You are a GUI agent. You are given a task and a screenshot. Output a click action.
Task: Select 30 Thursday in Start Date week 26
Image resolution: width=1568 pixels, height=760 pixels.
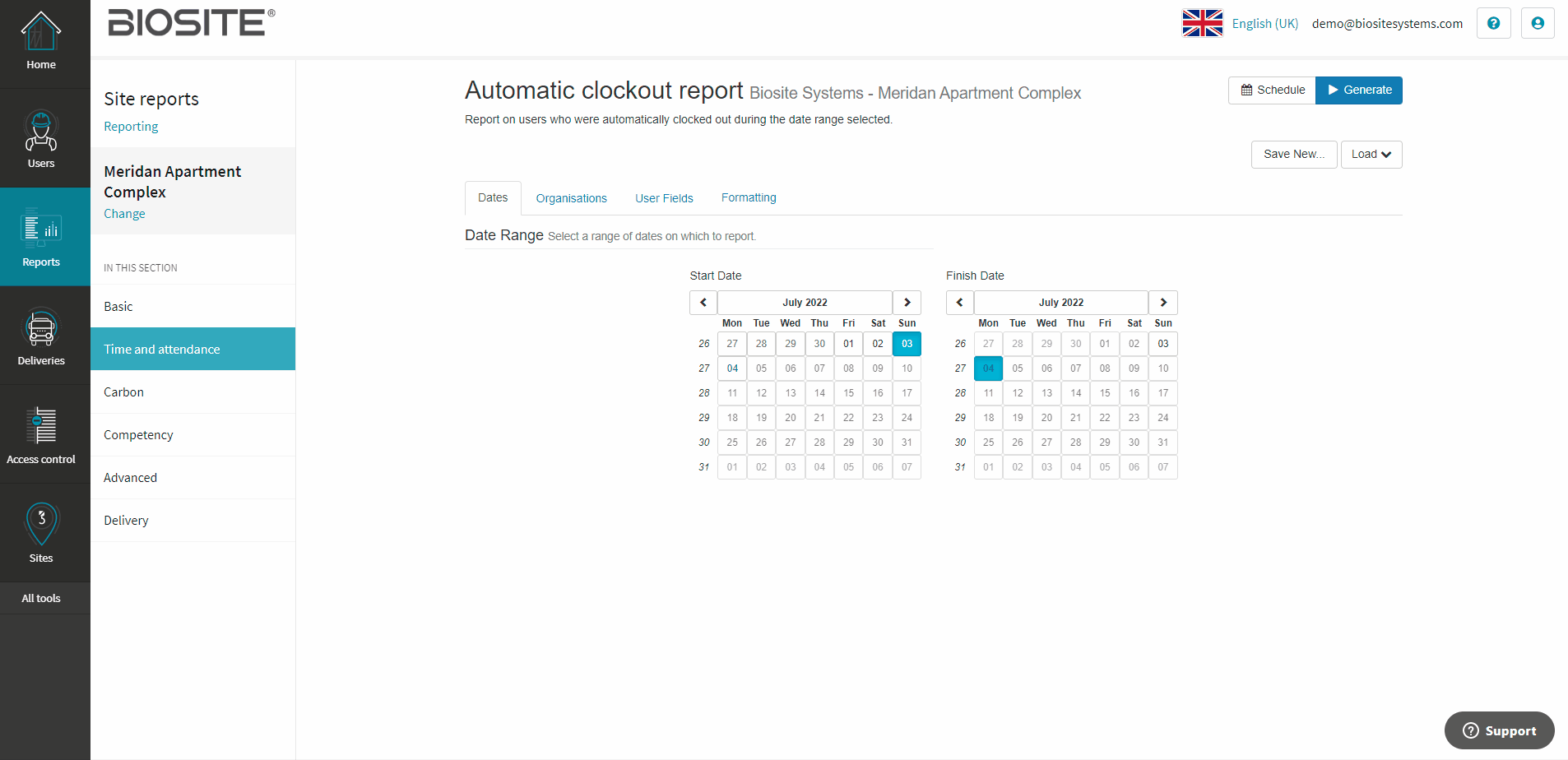pyautogui.click(x=819, y=344)
